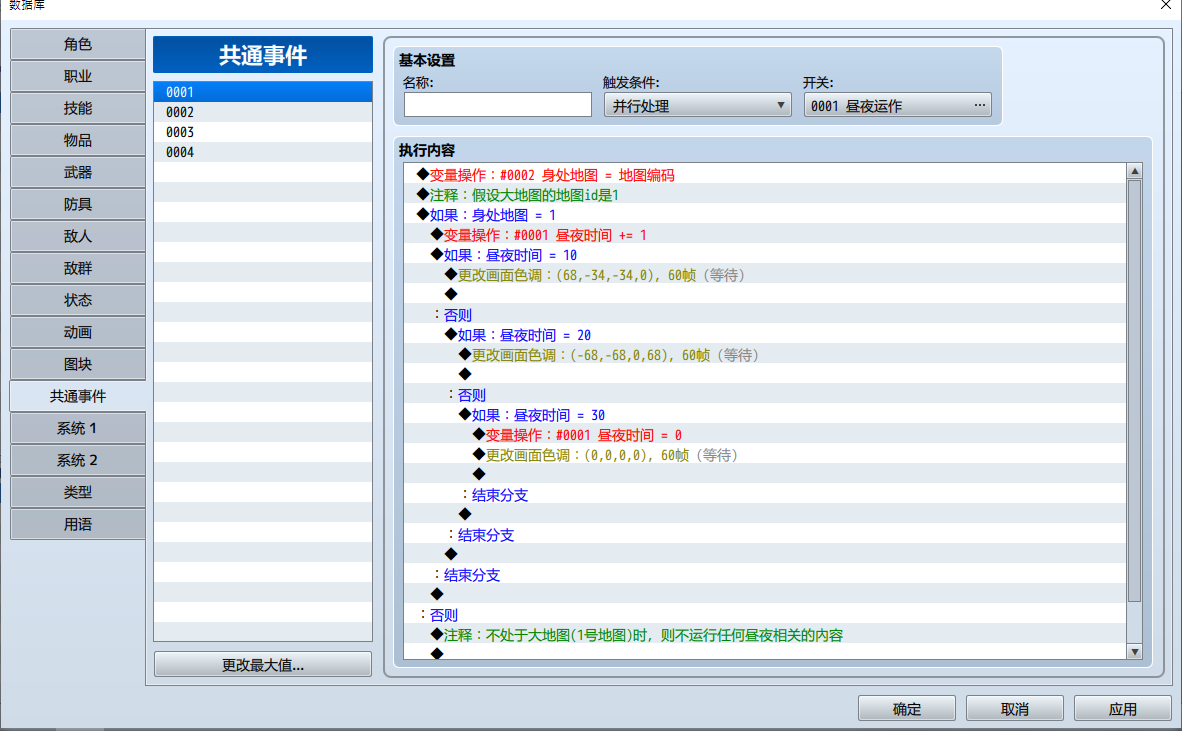The image size is (1182, 731).
Task: Select command 变量操作 #0001 昼夜时间 = 0
Action: [764, 435]
